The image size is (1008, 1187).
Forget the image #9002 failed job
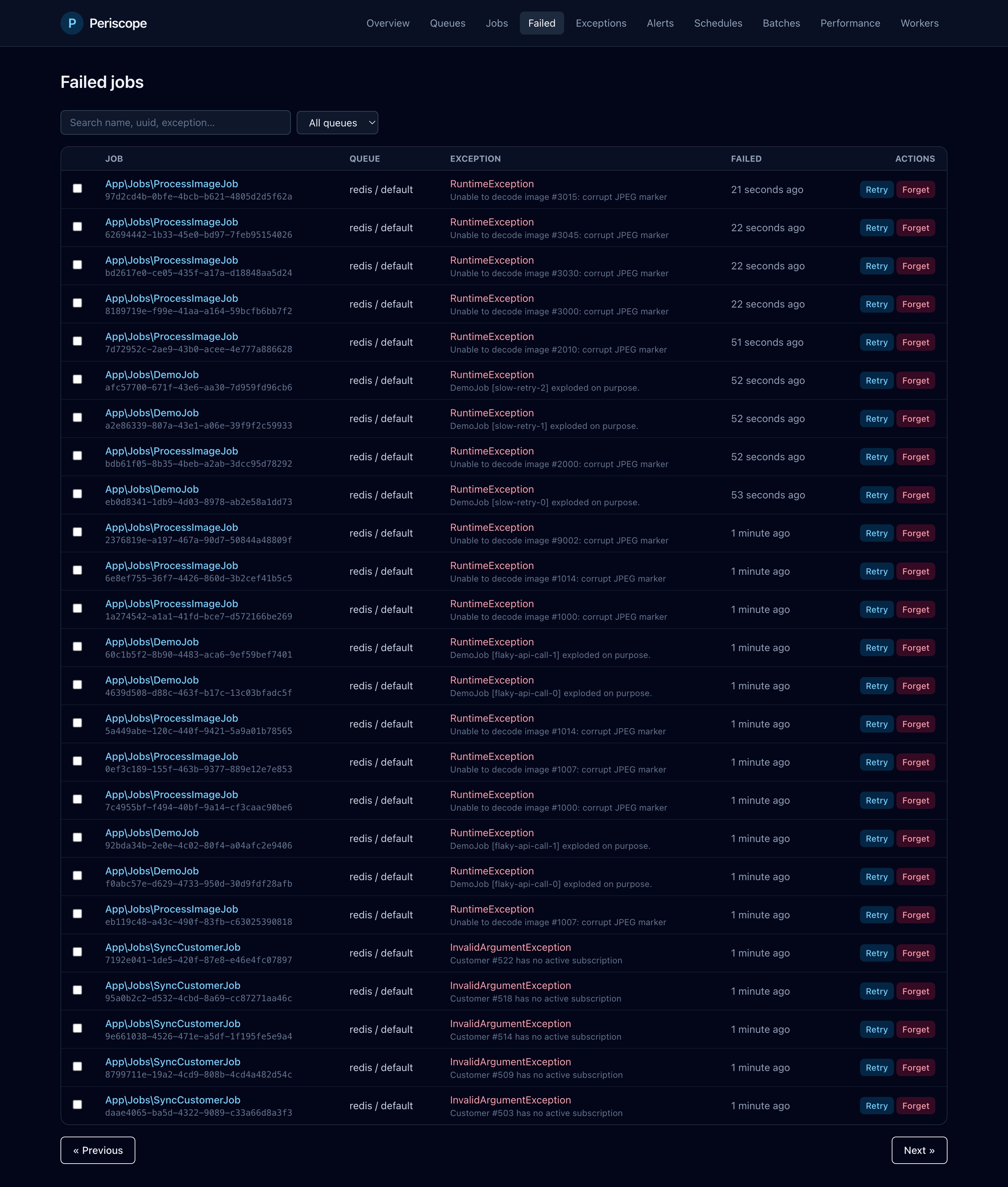click(915, 533)
